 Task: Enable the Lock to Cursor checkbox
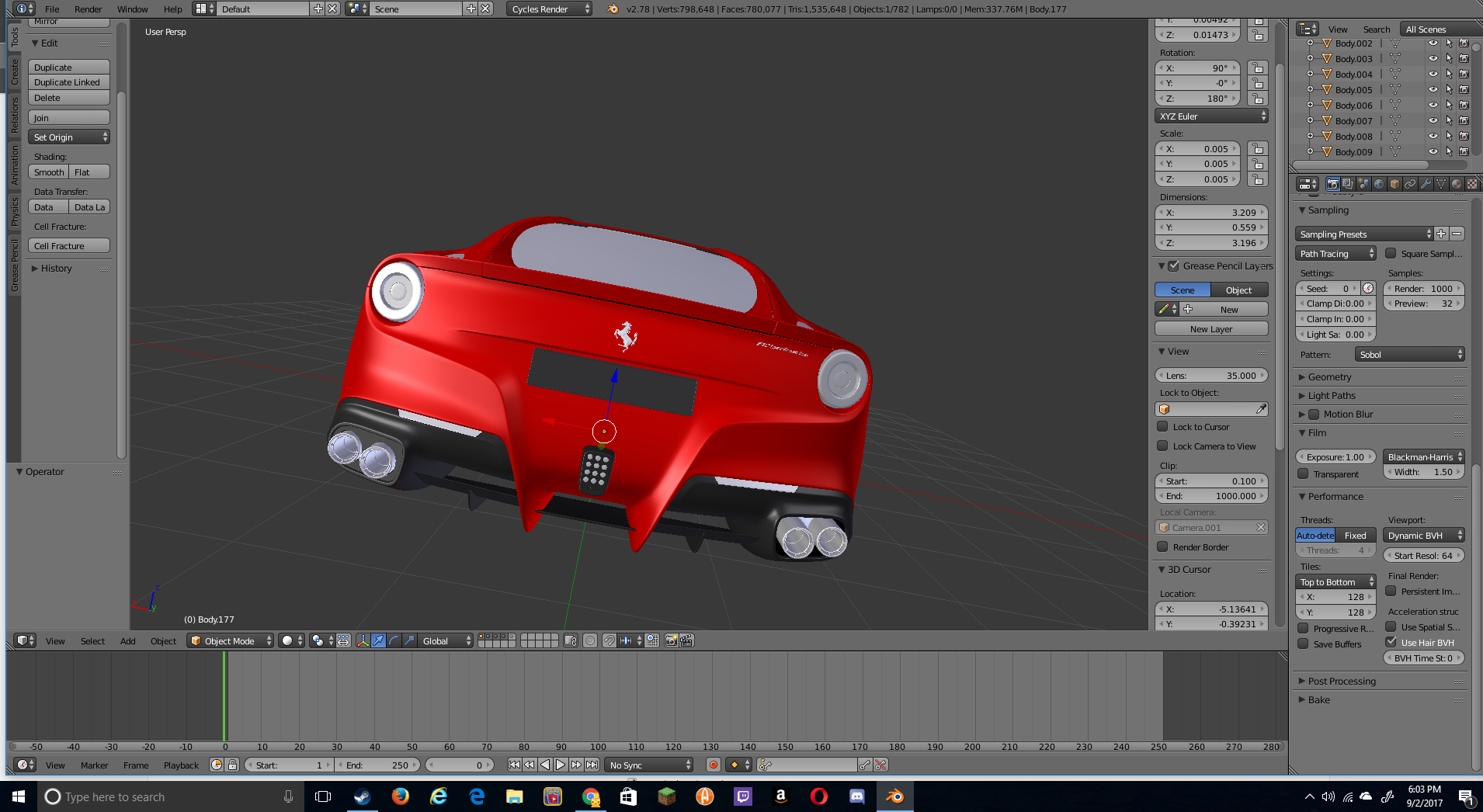click(1162, 426)
